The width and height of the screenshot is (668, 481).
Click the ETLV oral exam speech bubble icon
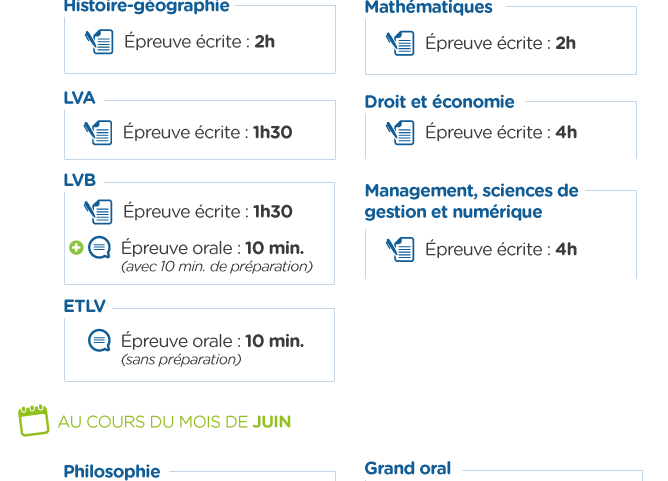tap(99, 340)
